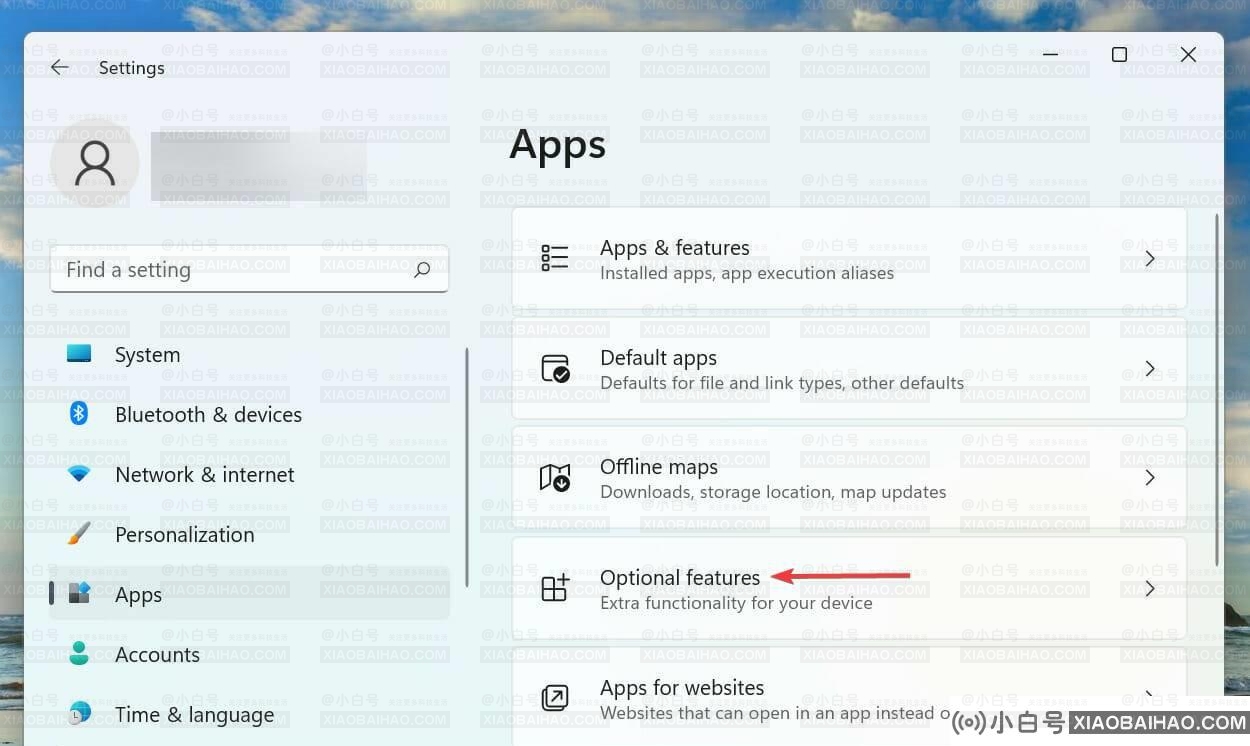Click the Apps sidebar icon
The image size is (1250, 746).
(x=79, y=594)
